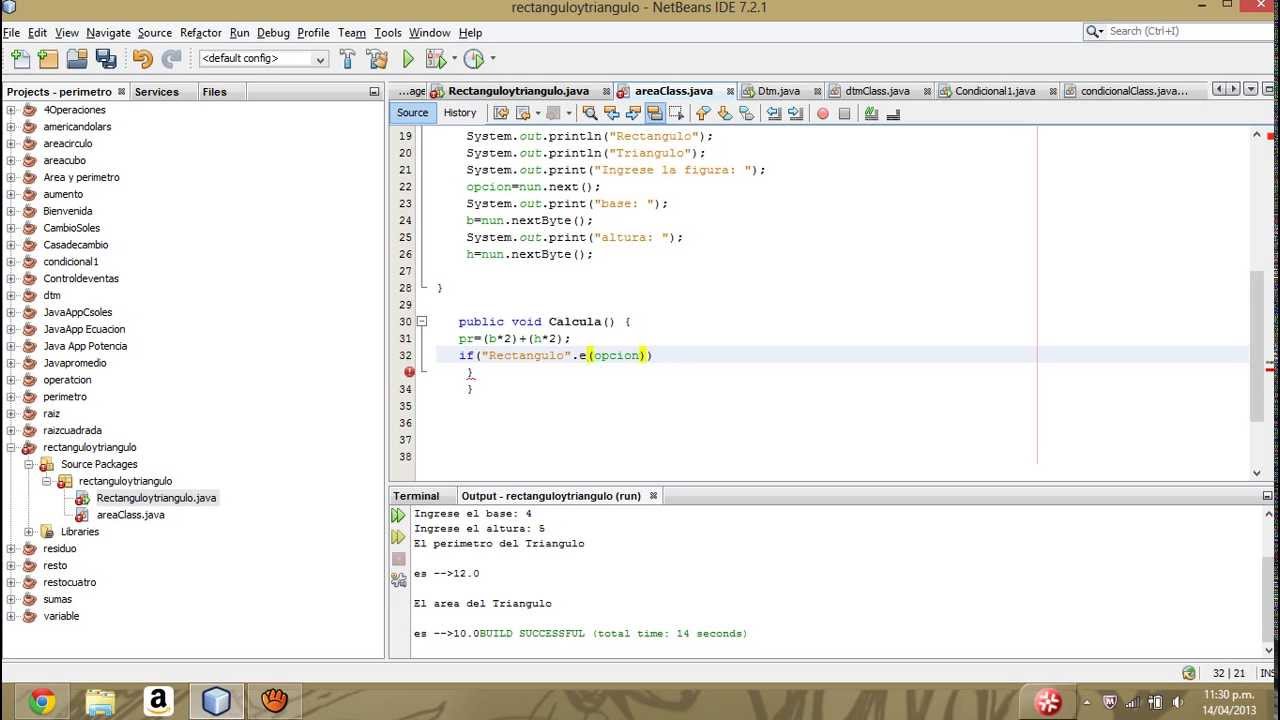Image resolution: width=1280 pixels, height=720 pixels.
Task: Expand the perimetro project node
Action: click(x=11, y=397)
